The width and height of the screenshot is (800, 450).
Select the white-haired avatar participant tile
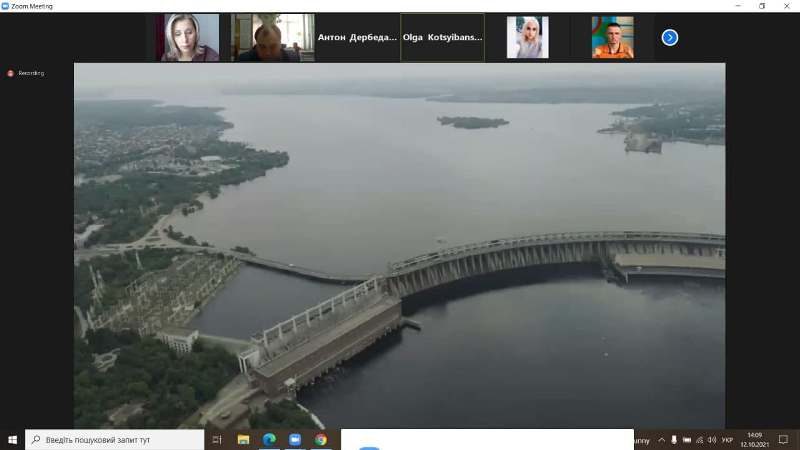(528, 37)
